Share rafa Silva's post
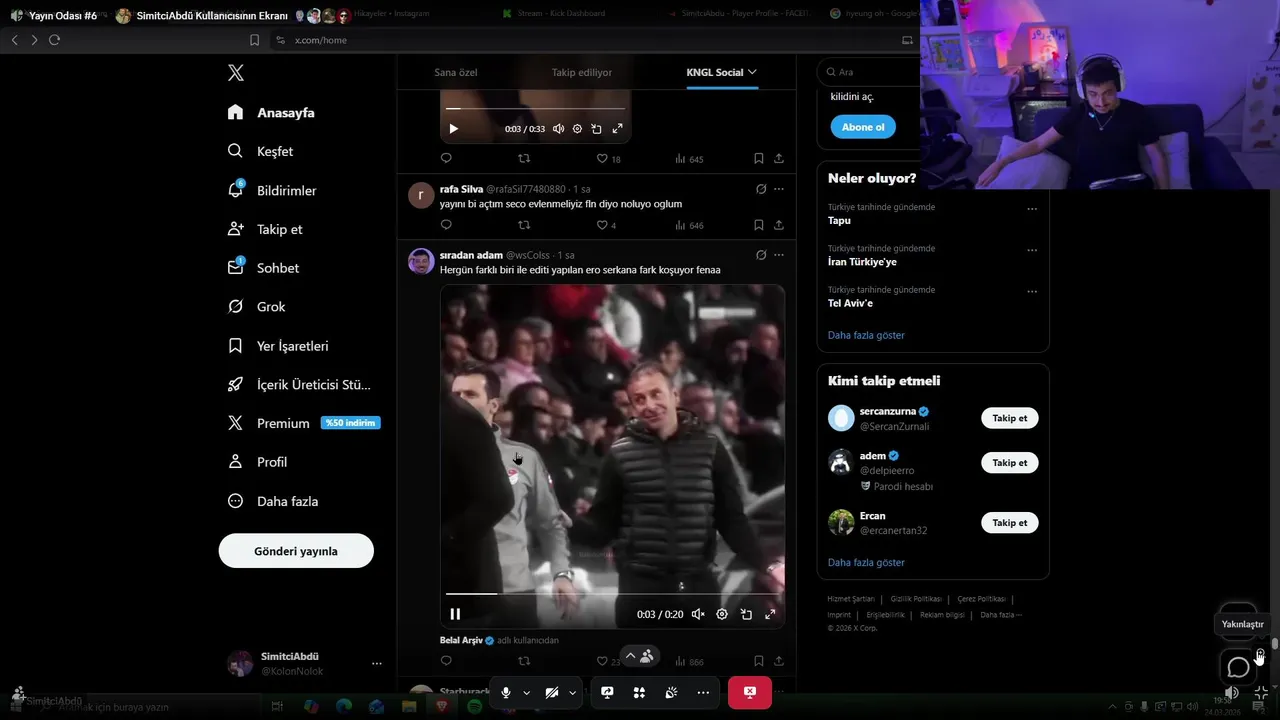 779,225
